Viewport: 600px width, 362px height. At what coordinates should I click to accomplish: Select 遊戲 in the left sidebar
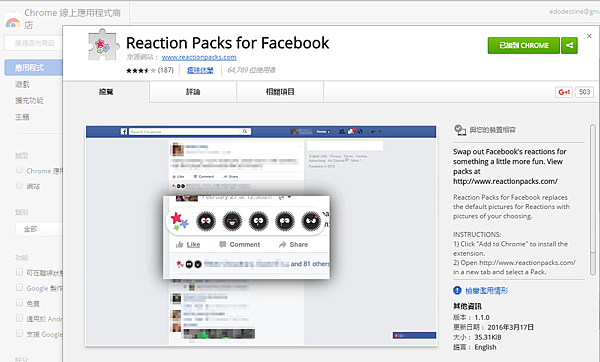(x=22, y=84)
